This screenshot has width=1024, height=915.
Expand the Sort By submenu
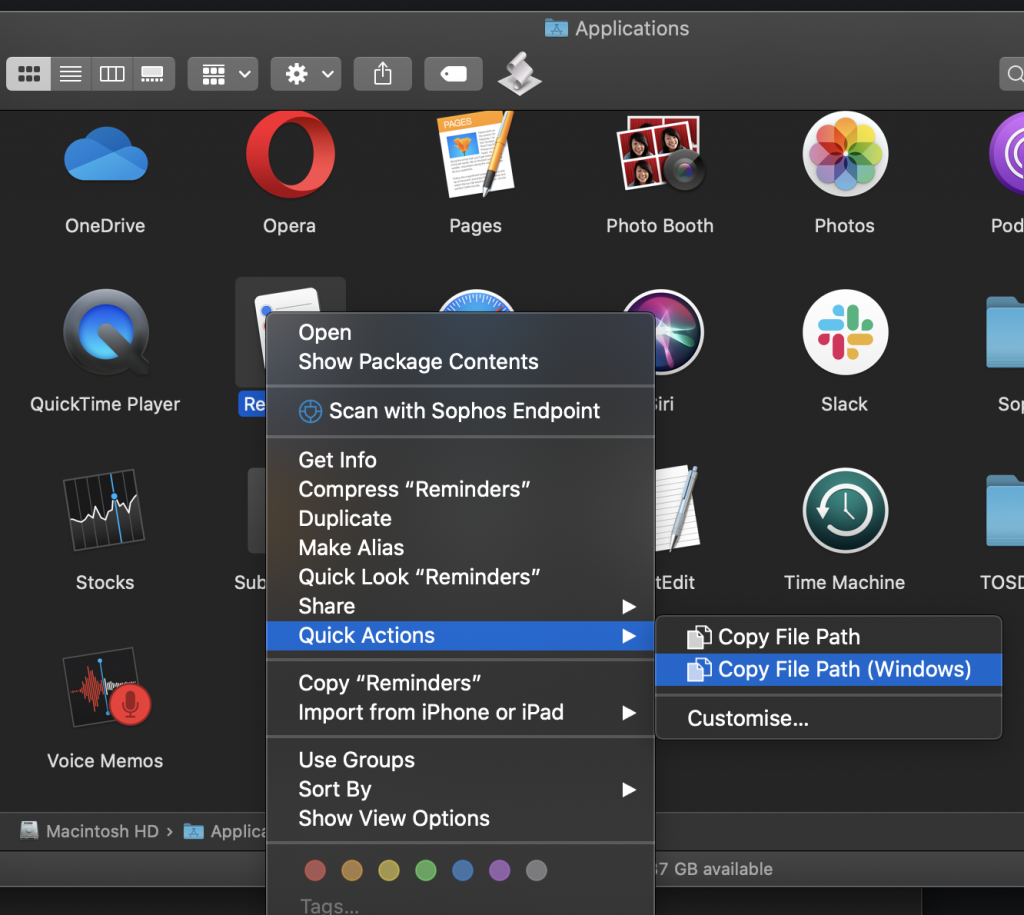[460, 789]
